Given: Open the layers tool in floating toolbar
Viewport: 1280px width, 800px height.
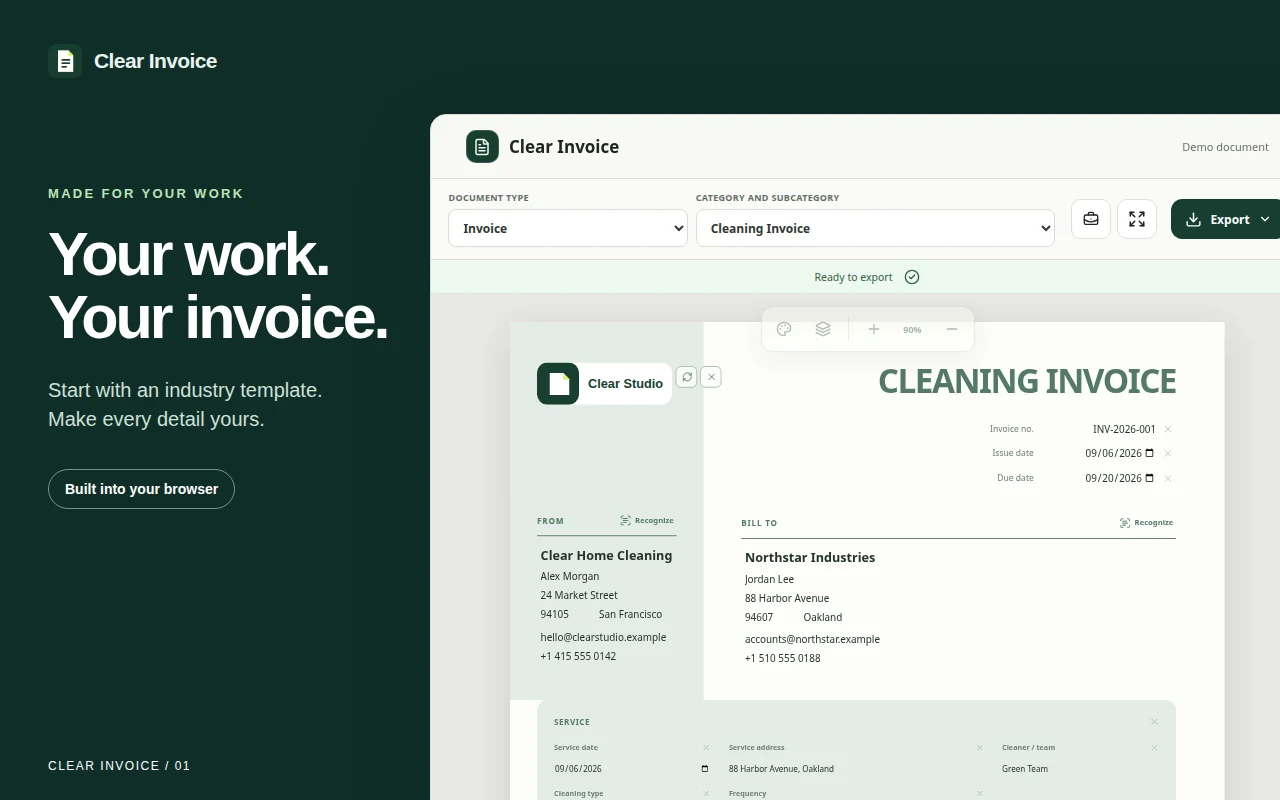Looking at the screenshot, I should [x=823, y=329].
